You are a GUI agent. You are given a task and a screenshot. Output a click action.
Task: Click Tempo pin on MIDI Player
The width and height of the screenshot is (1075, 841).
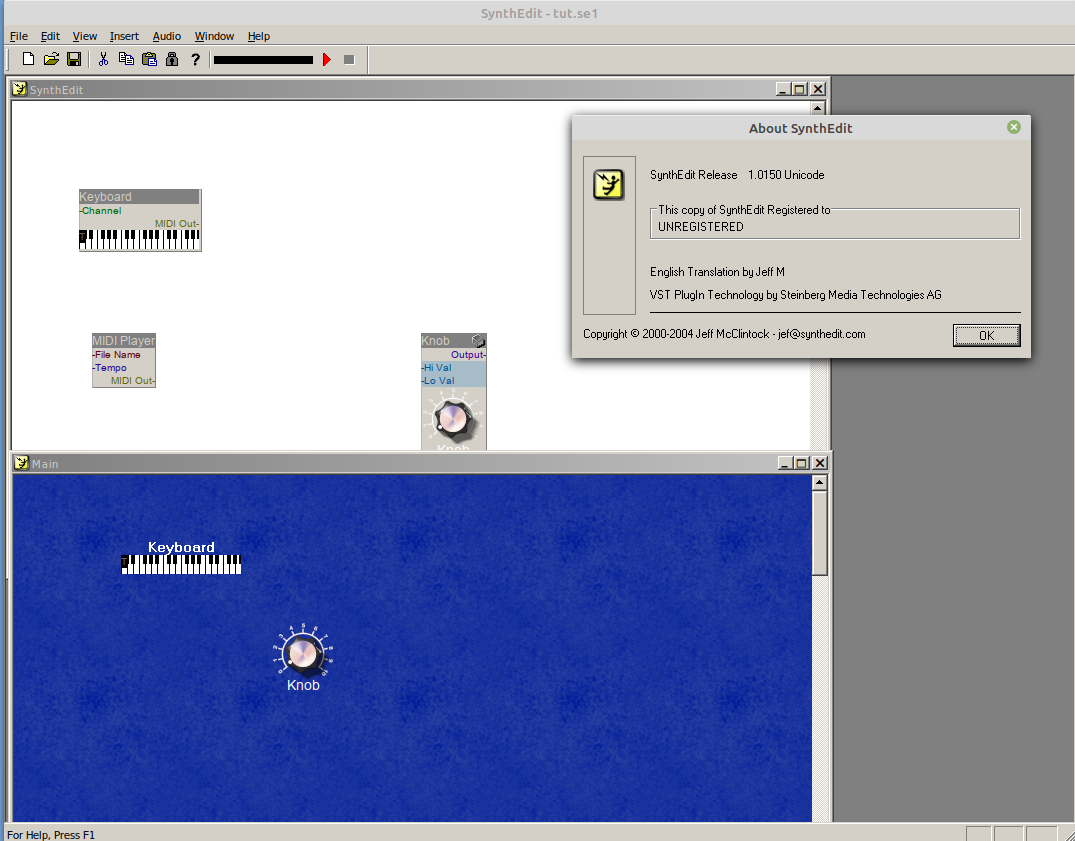pyautogui.click(x=110, y=367)
